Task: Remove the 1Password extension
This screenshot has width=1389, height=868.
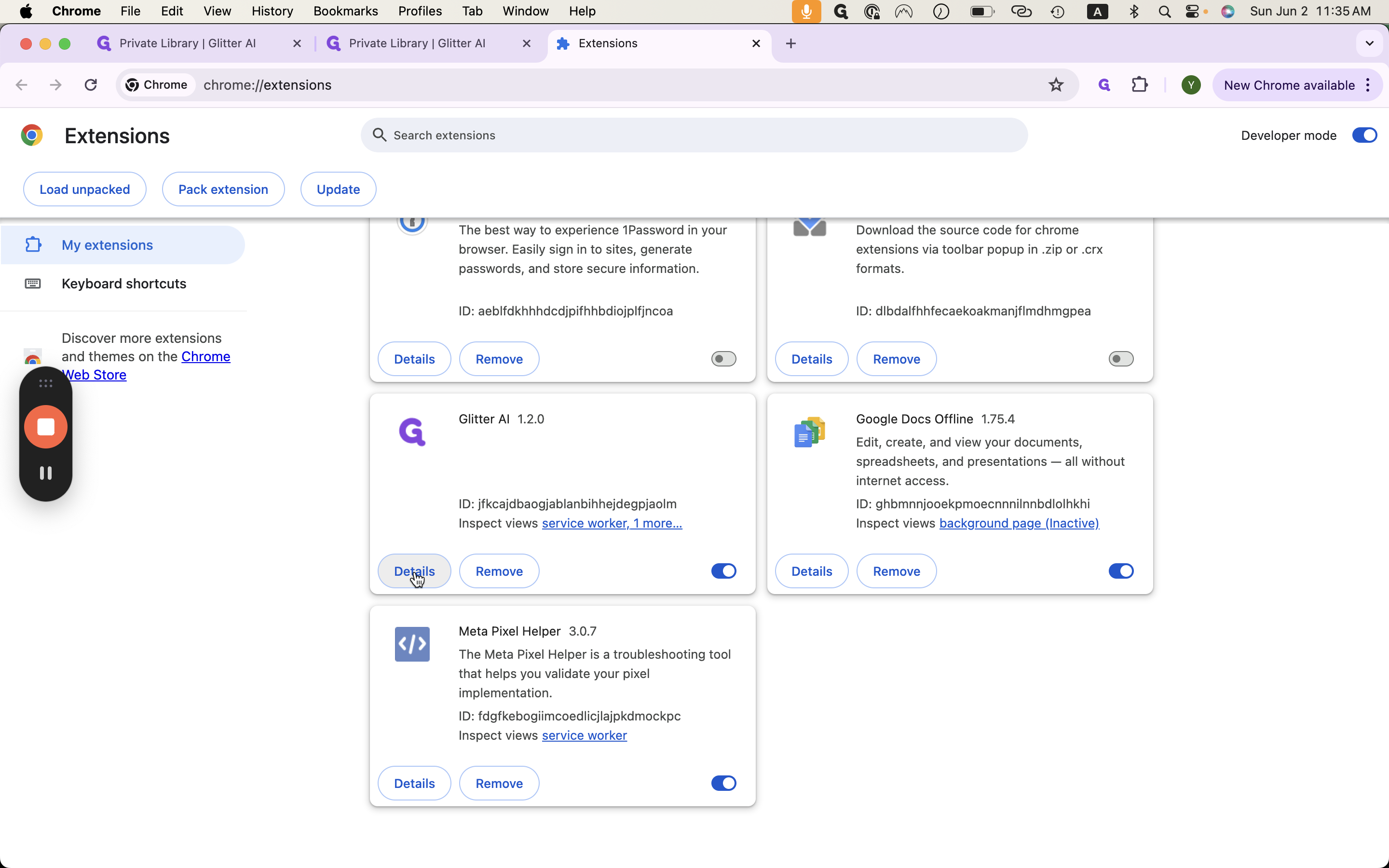Action: (x=499, y=359)
